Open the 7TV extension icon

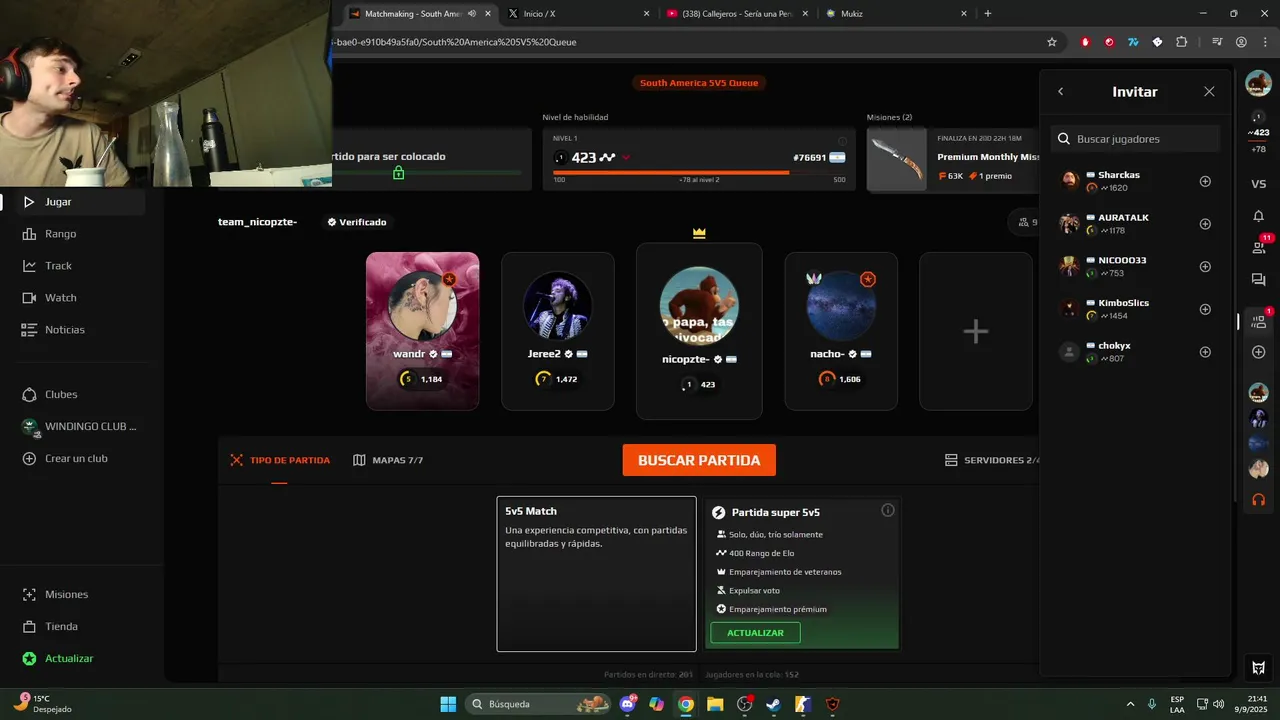click(x=1133, y=42)
